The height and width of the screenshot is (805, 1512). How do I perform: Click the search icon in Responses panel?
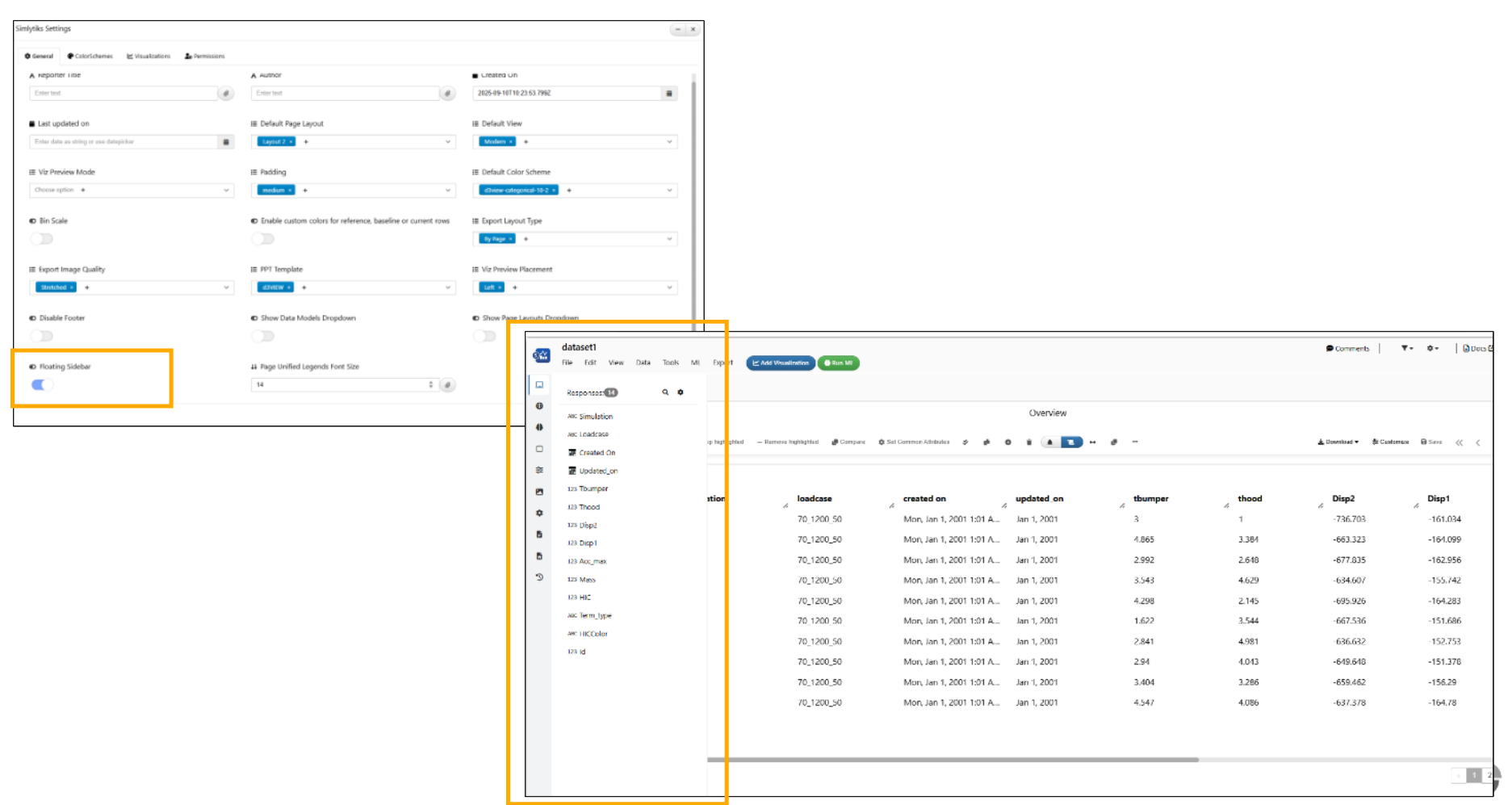tap(665, 392)
